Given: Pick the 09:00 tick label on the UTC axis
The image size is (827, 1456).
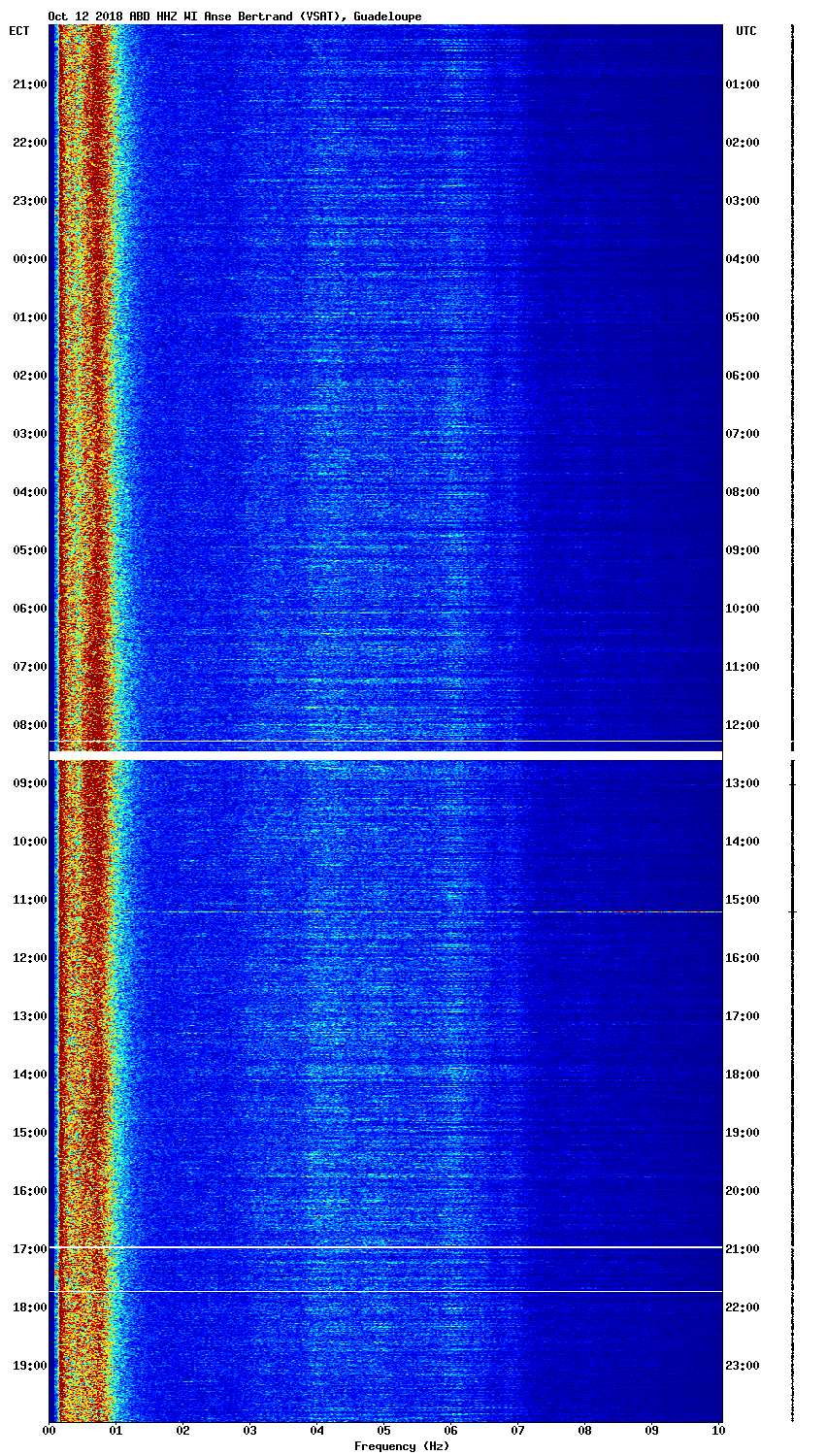Looking at the screenshot, I should (x=743, y=550).
